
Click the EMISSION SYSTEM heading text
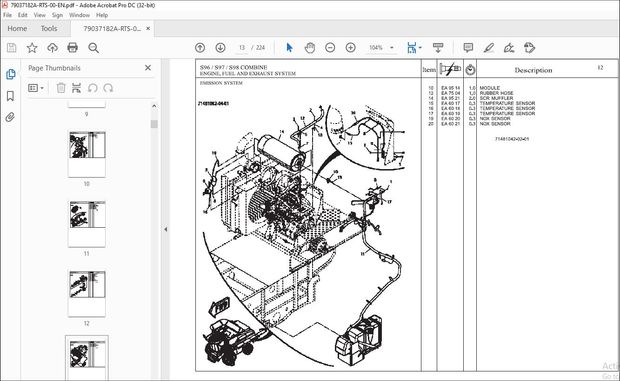221,83
